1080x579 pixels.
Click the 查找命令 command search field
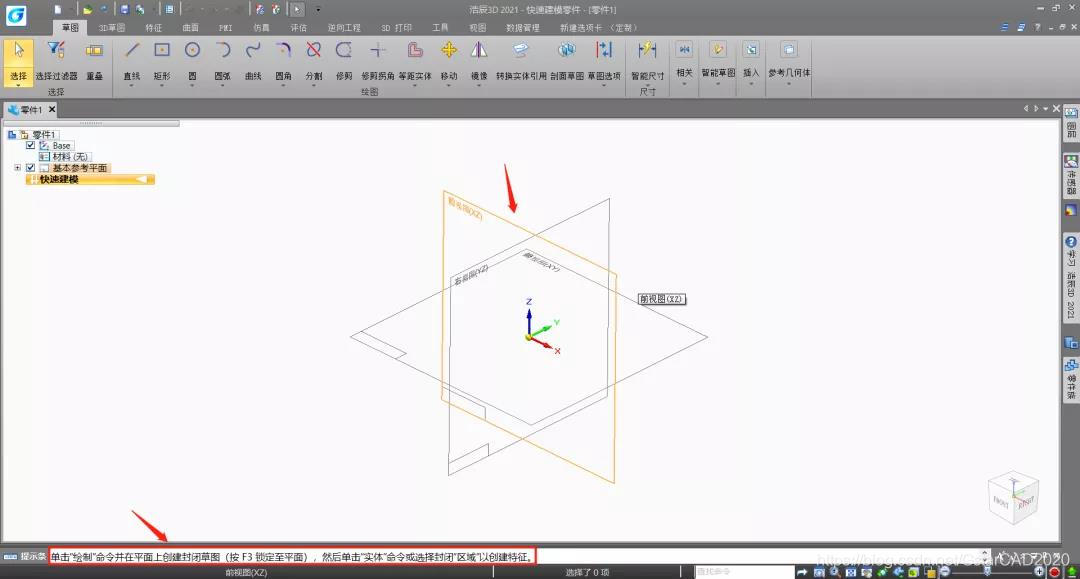tap(744, 572)
